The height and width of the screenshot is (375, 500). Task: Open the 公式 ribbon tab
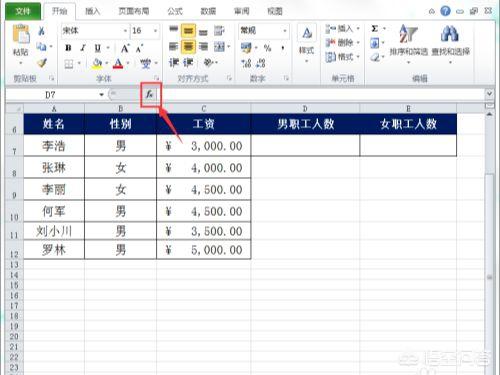pyautogui.click(x=175, y=11)
